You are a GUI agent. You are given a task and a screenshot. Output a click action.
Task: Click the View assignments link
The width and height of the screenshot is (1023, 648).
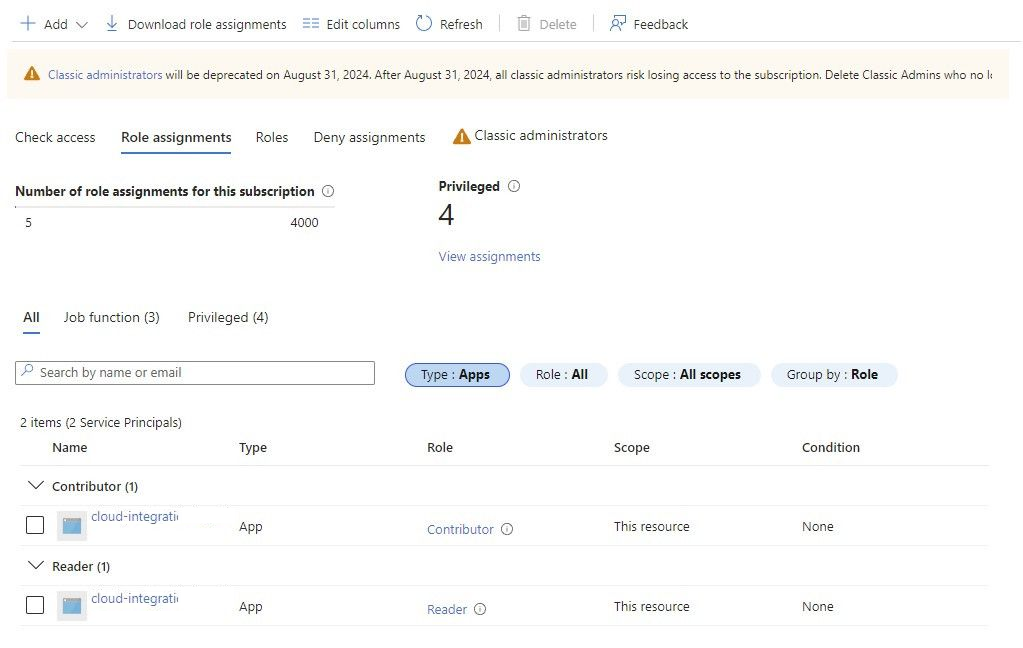[489, 257]
